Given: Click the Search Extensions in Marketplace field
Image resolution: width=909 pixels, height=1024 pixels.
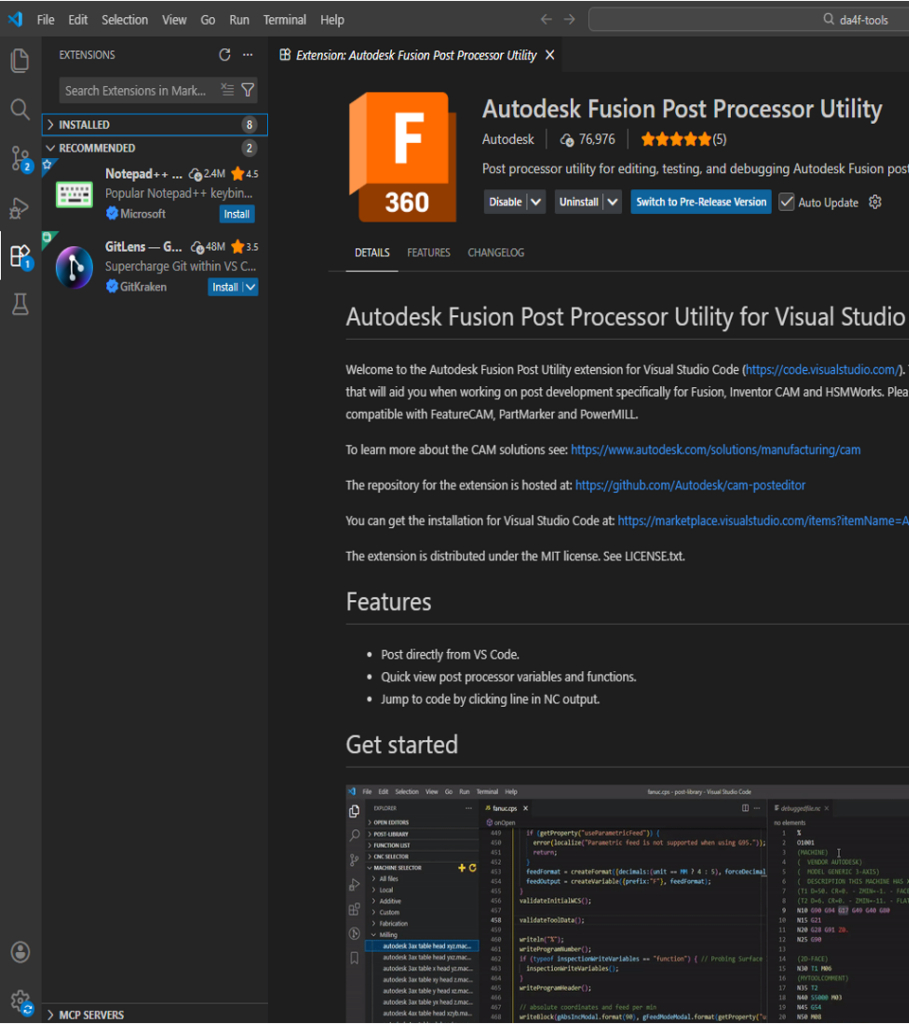Looking at the screenshot, I should pos(136,90).
